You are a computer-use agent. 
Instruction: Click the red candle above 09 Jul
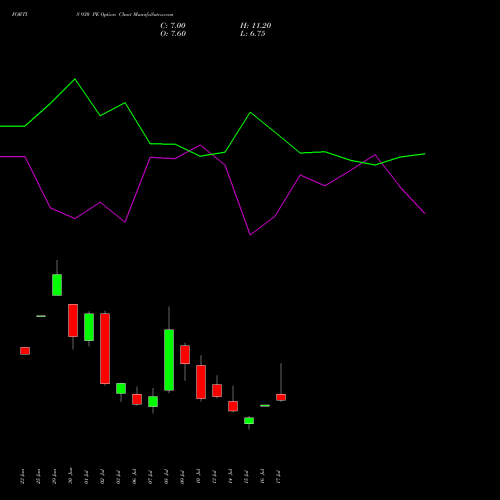point(185,355)
